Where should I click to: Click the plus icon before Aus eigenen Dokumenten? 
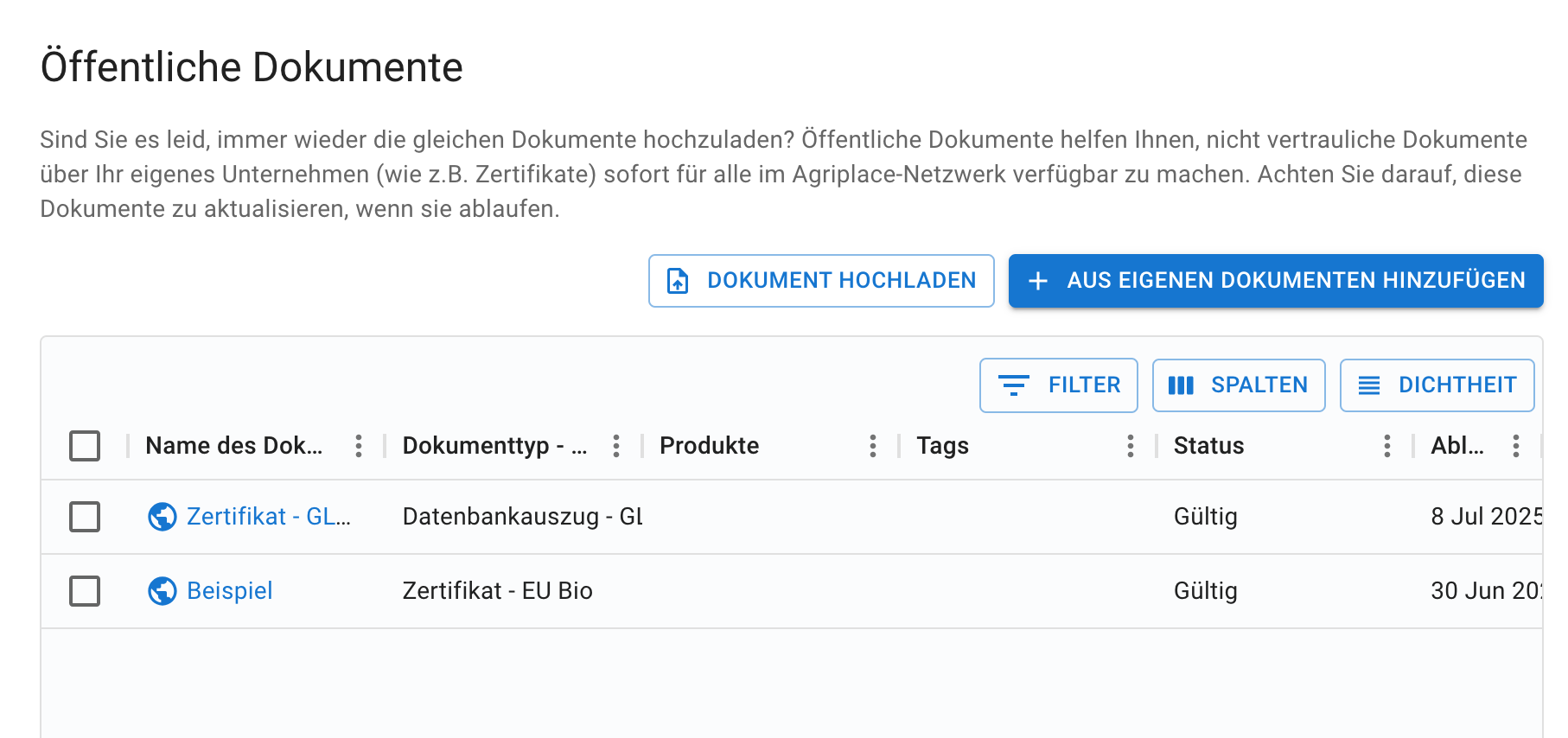pyautogui.click(x=1038, y=281)
